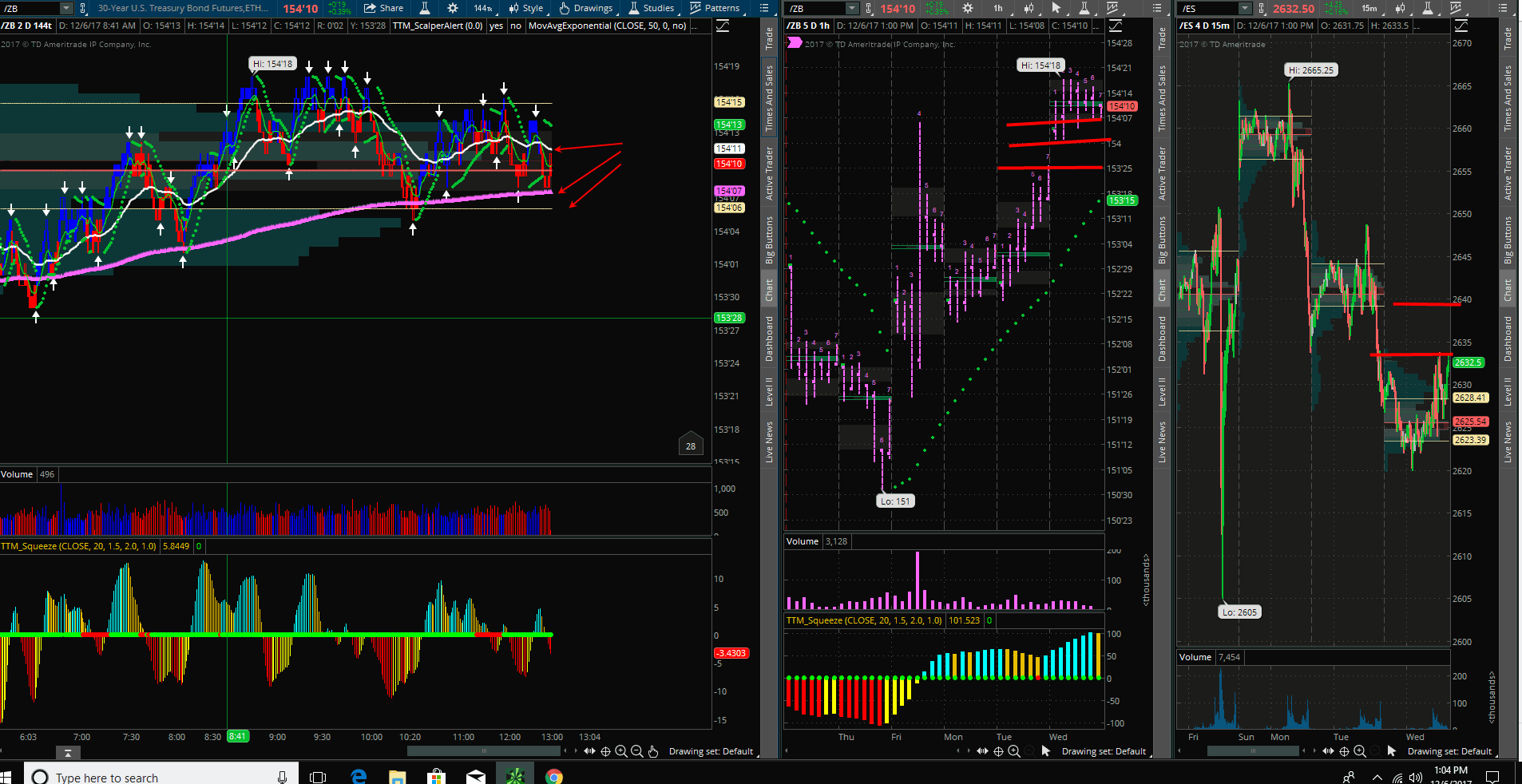Click crosshair target icon below left chart
This screenshot has width=1522, height=784.
[605, 751]
